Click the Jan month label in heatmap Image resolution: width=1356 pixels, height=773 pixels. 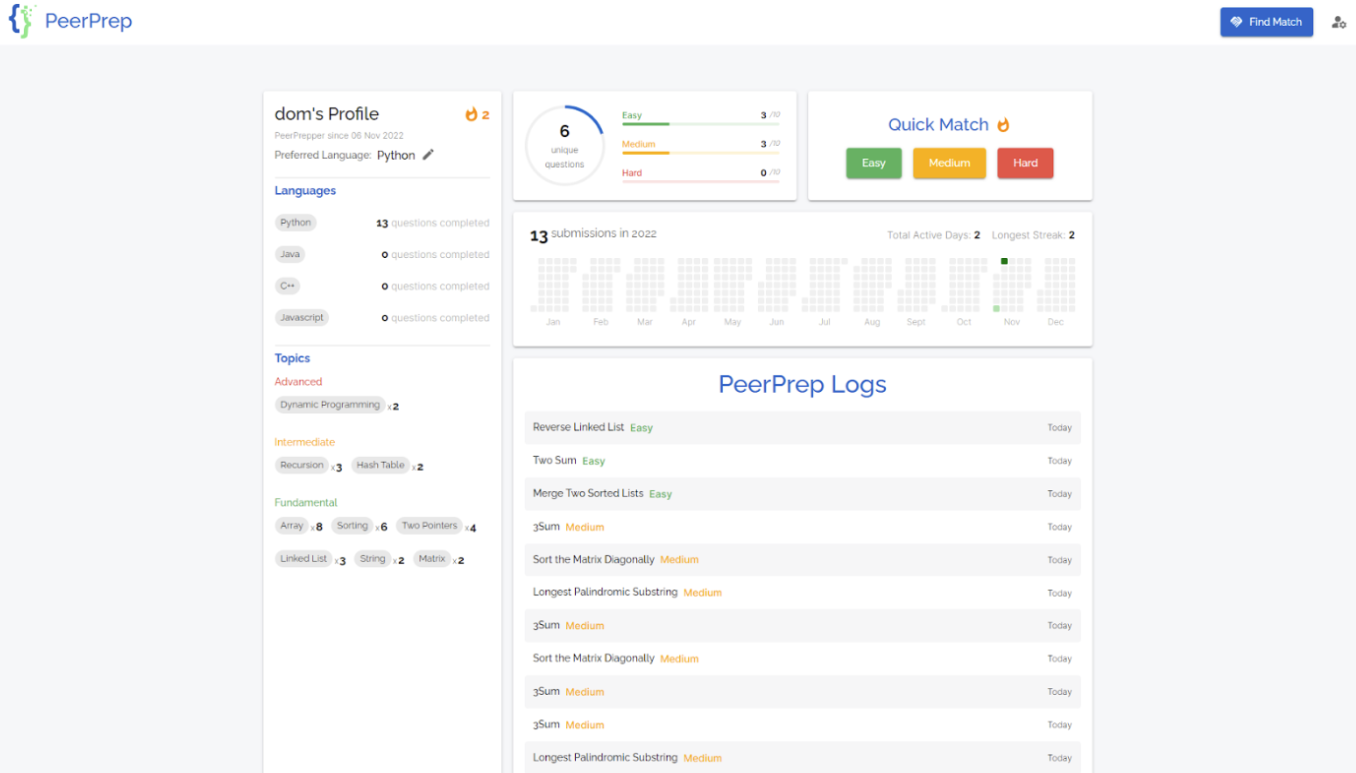pos(553,322)
